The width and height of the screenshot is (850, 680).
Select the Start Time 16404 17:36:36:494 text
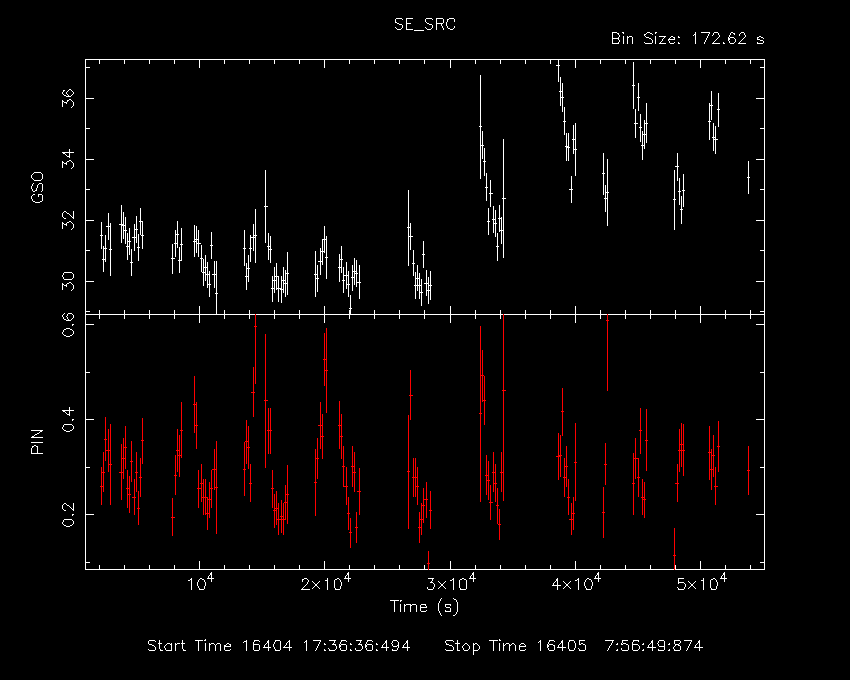pyautogui.click(x=279, y=646)
